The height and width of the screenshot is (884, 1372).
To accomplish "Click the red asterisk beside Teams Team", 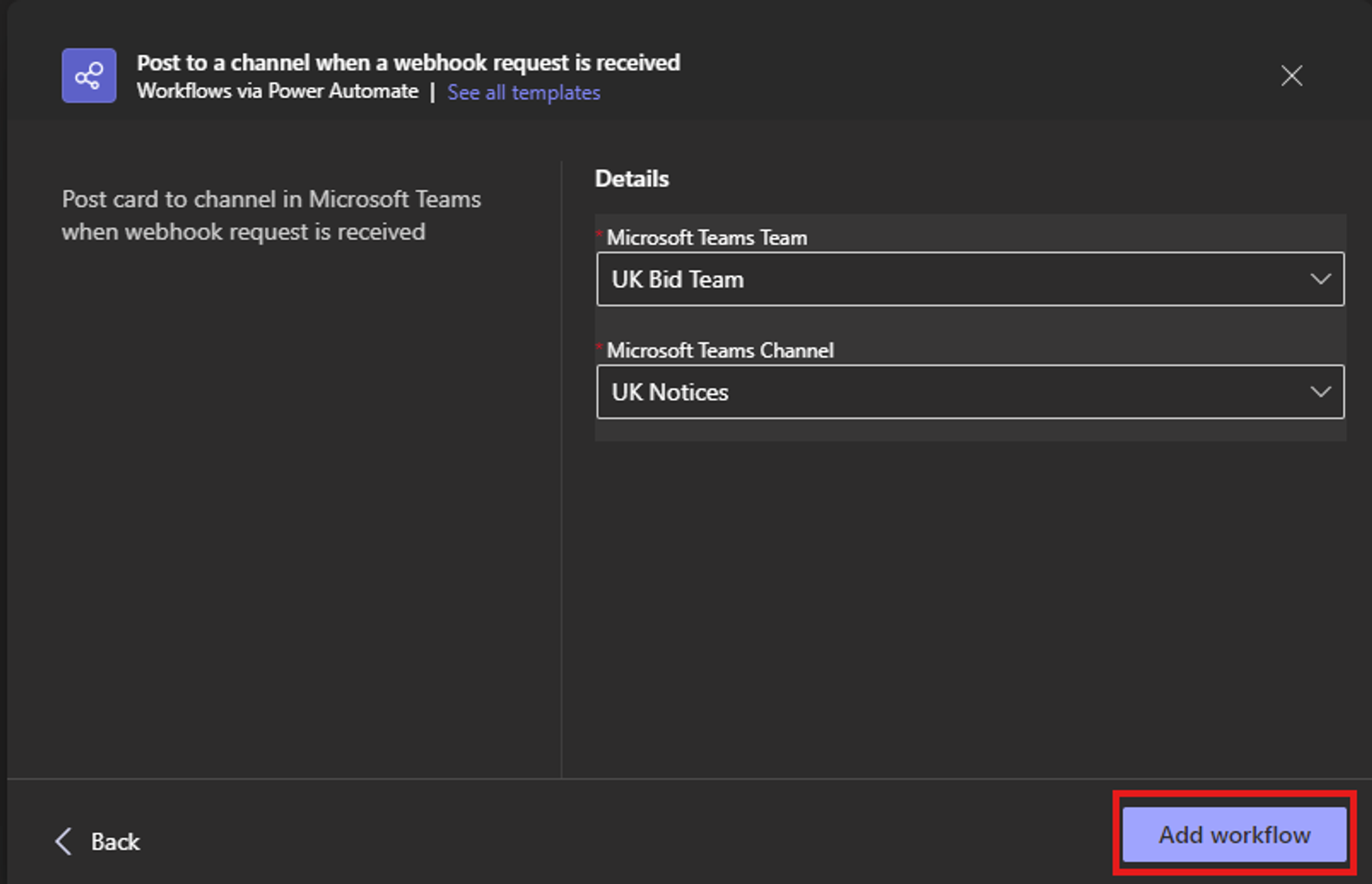I will point(600,233).
